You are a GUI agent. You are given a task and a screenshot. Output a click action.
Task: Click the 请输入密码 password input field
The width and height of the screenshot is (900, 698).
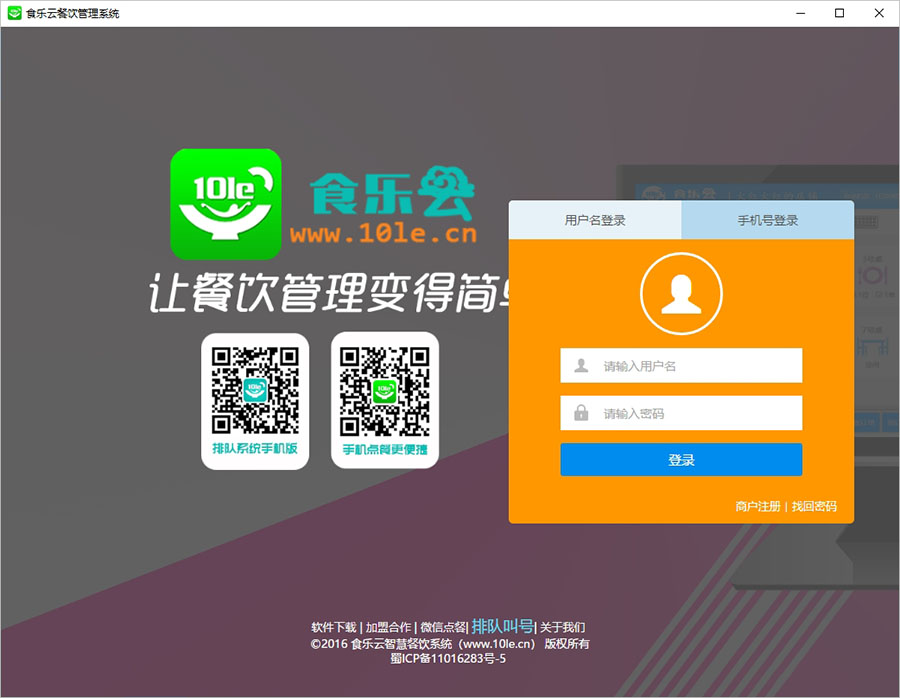tap(681, 413)
